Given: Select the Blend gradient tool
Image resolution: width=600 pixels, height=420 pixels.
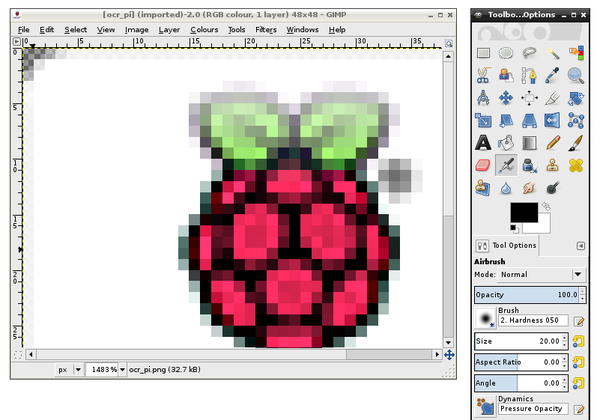Looking at the screenshot, I should pos(529,143).
